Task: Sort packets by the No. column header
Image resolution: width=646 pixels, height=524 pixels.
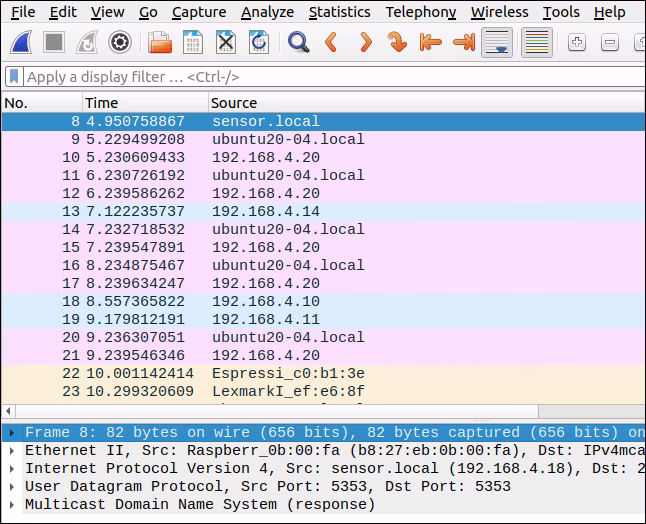Action: click(42, 103)
